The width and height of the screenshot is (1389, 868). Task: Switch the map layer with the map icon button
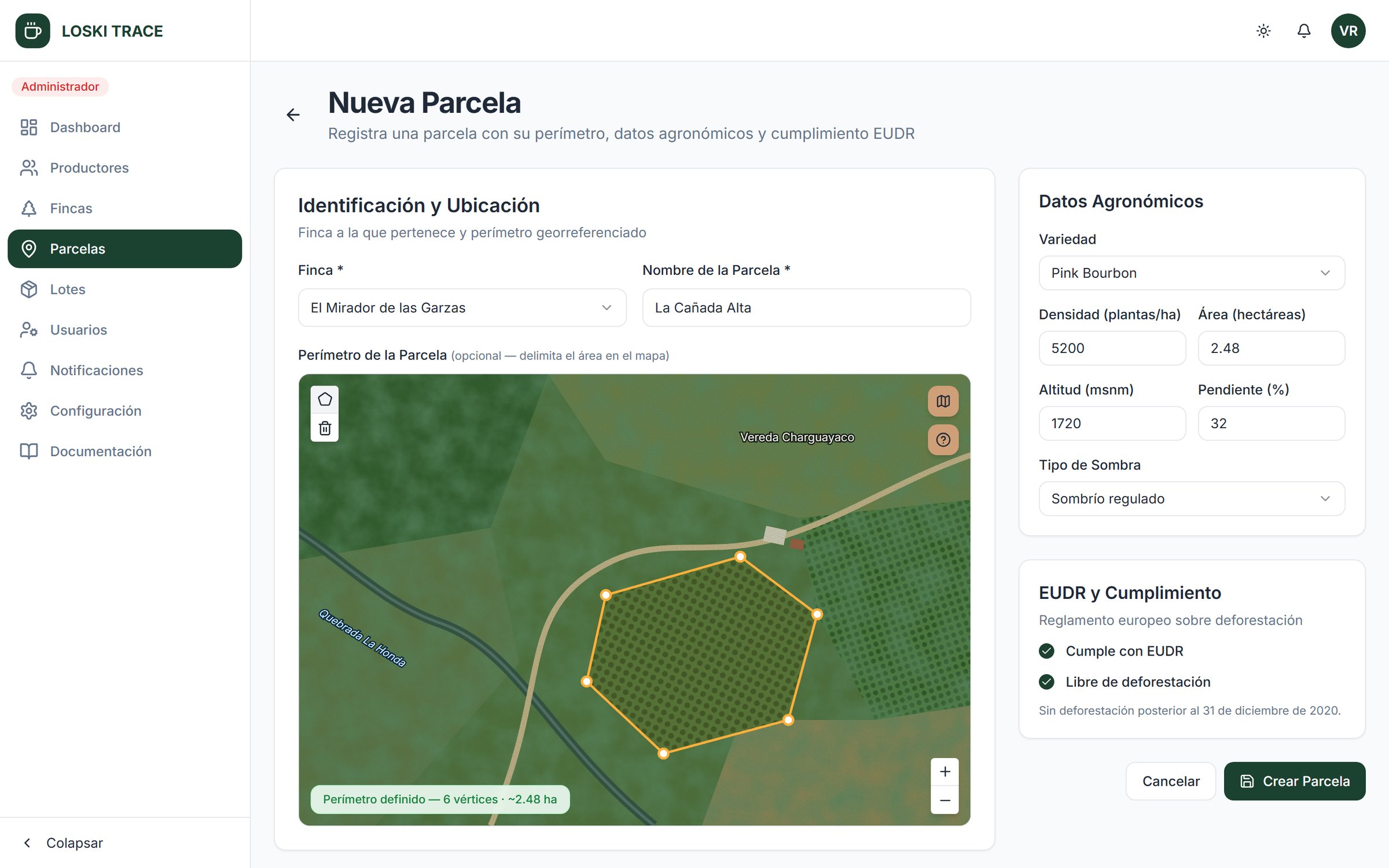pos(943,401)
